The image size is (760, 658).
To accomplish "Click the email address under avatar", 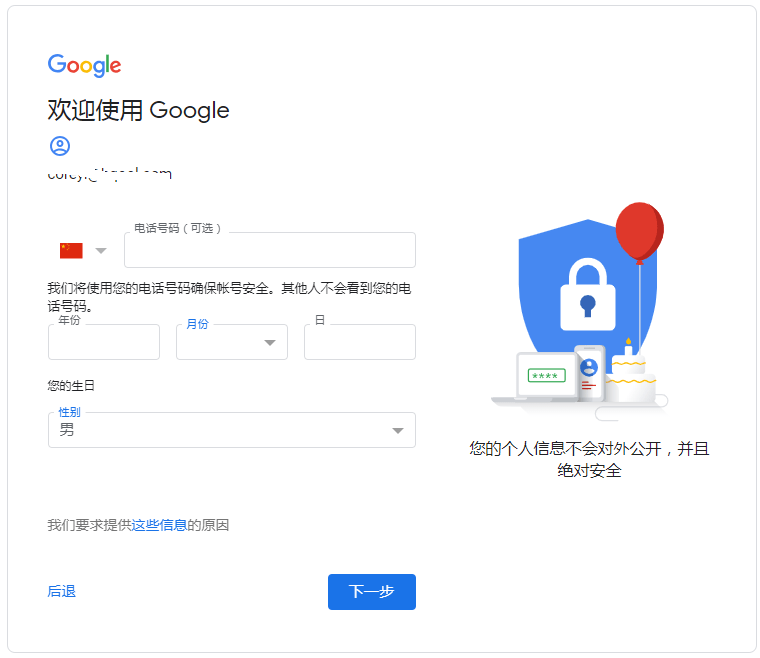I will (110, 174).
